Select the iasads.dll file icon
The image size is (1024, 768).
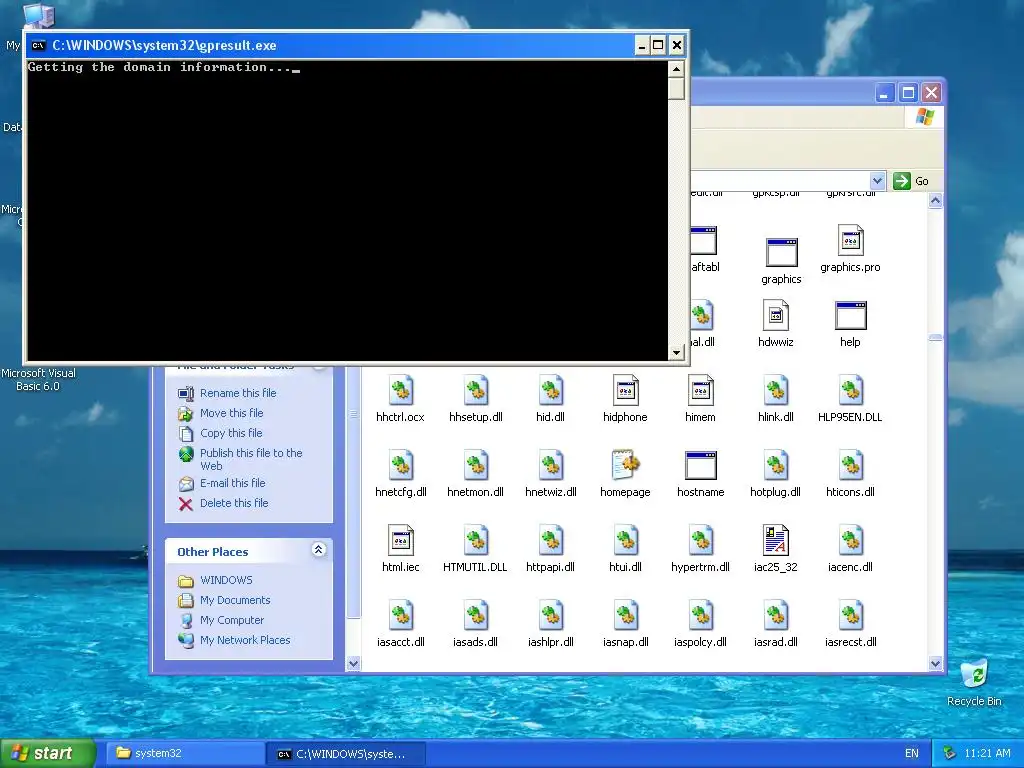(x=475, y=616)
